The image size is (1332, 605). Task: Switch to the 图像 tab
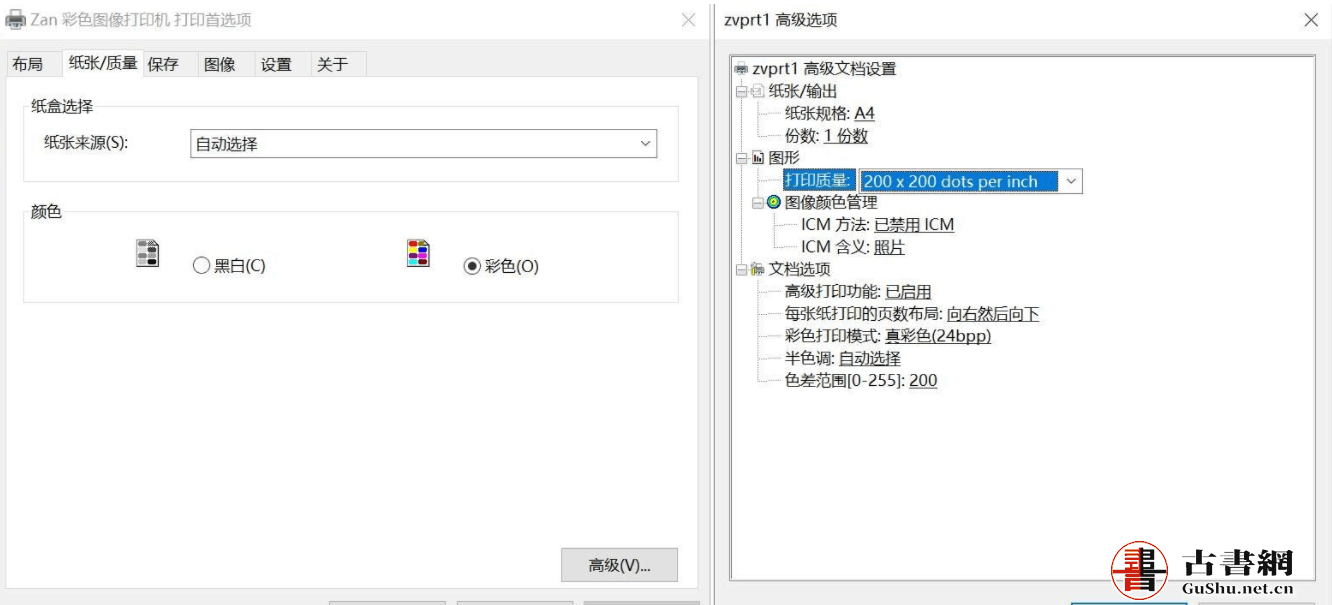[x=219, y=64]
